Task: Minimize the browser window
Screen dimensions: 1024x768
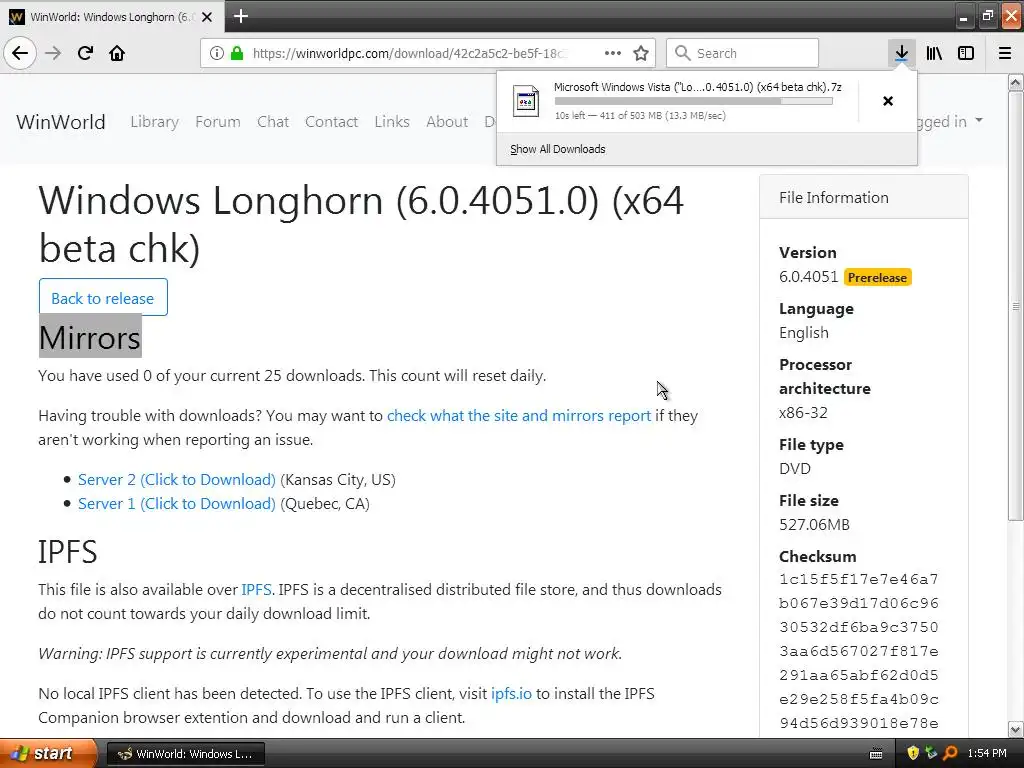Action: 963,16
